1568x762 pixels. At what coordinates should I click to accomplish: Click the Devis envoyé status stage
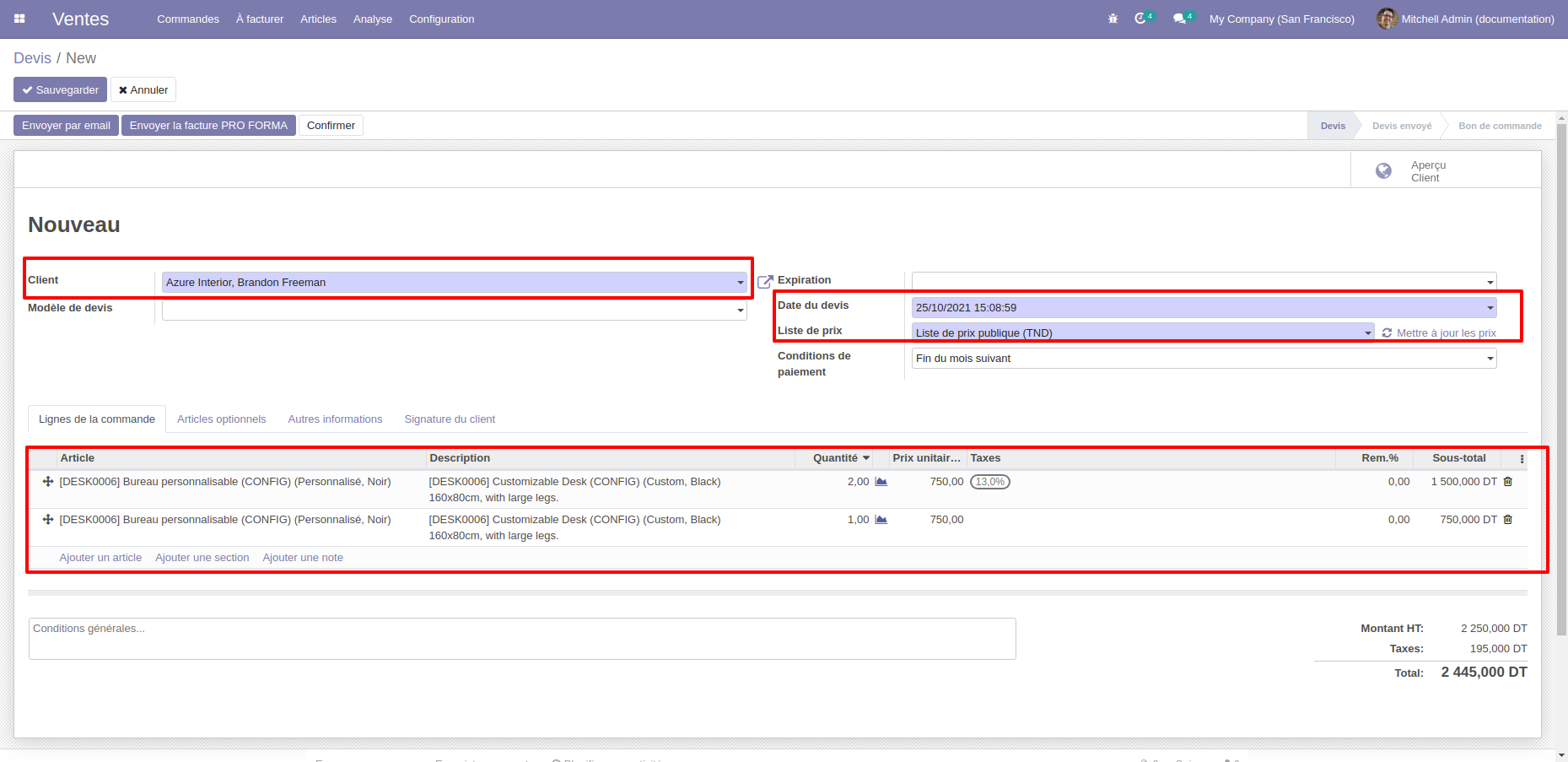(x=1402, y=126)
